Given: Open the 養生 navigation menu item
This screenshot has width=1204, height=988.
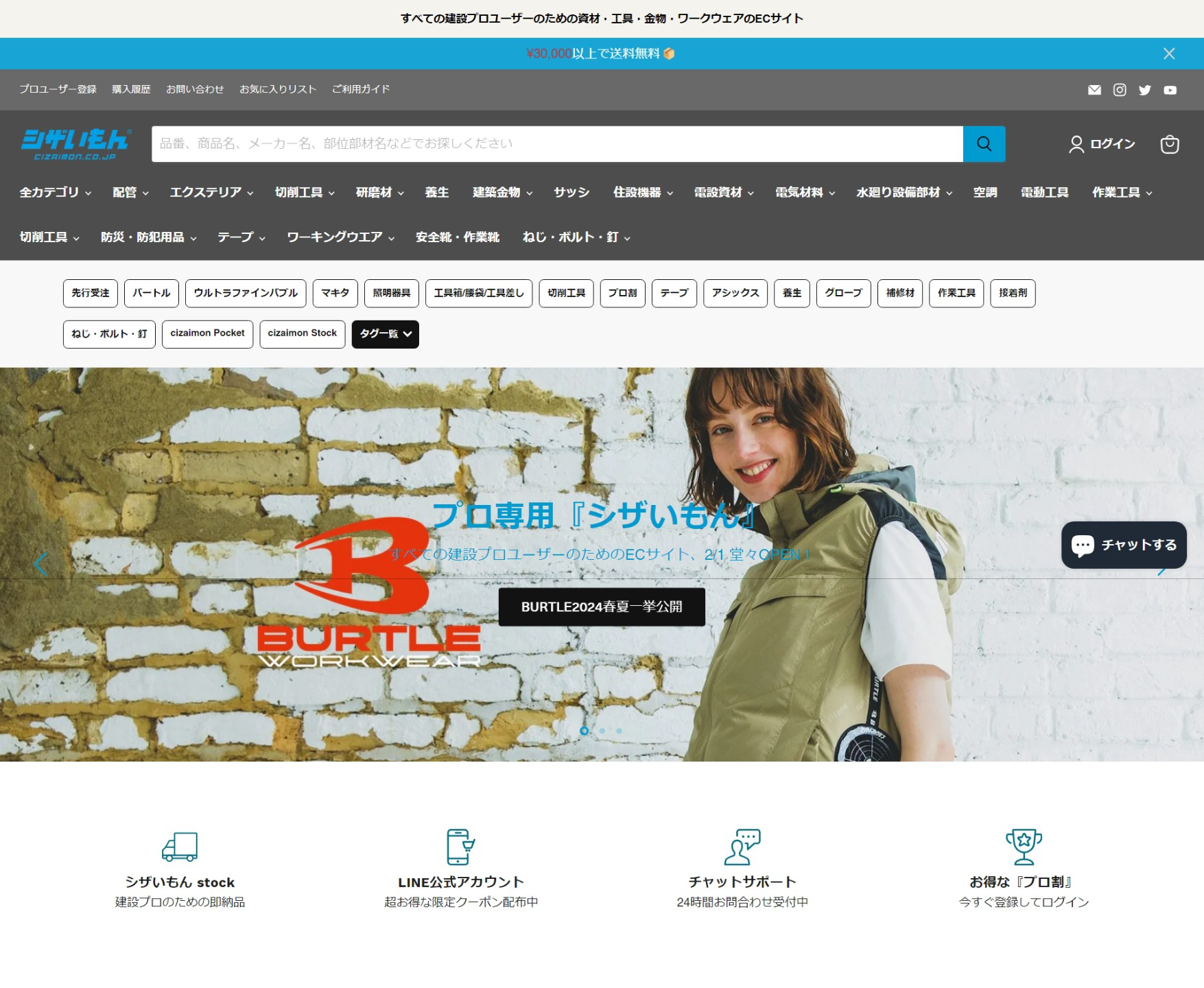Looking at the screenshot, I should click(x=437, y=193).
